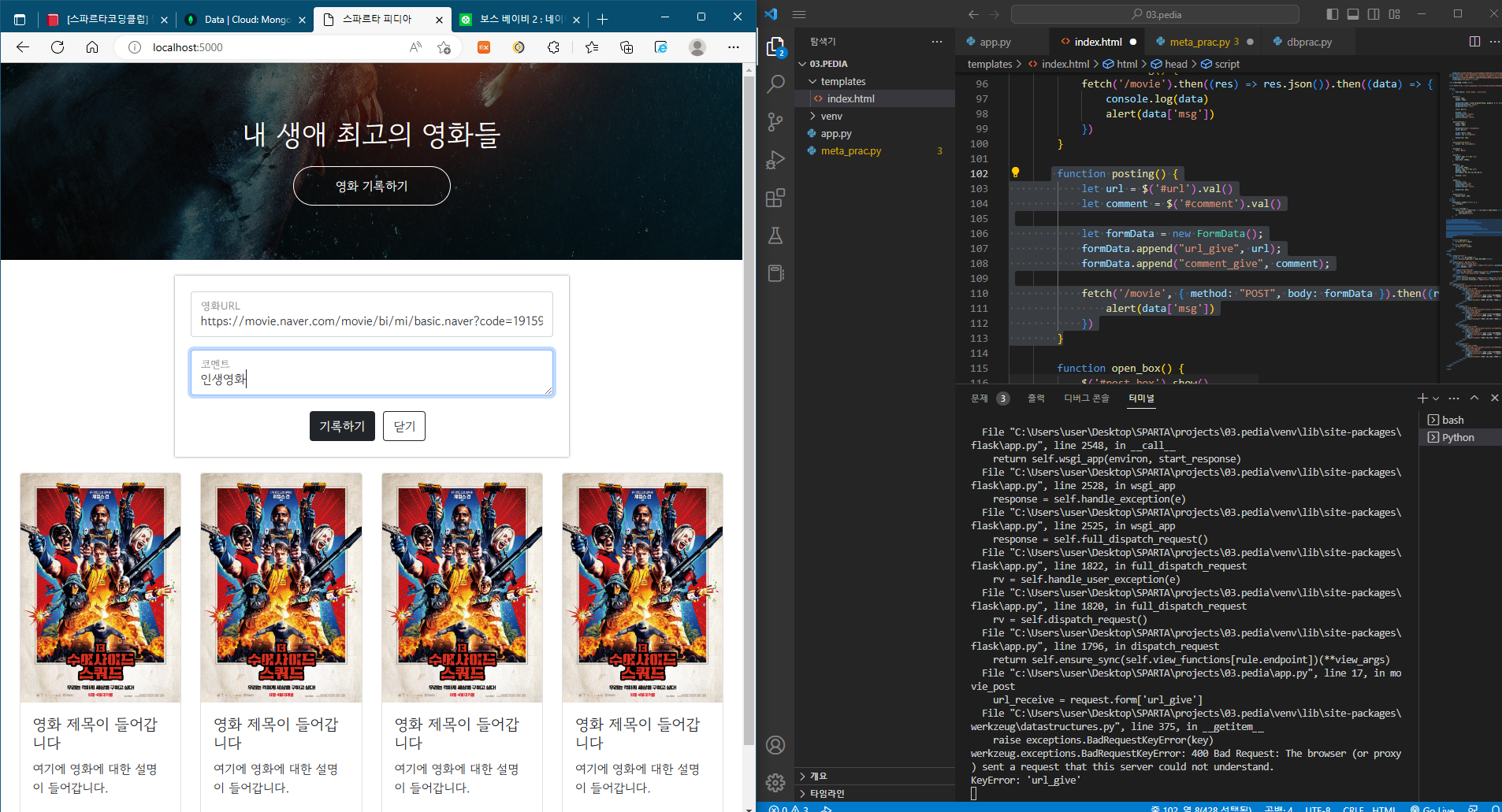Viewport: 1502px width, 812px height.
Task: Open a new tab in Edge
Action: click(602, 20)
